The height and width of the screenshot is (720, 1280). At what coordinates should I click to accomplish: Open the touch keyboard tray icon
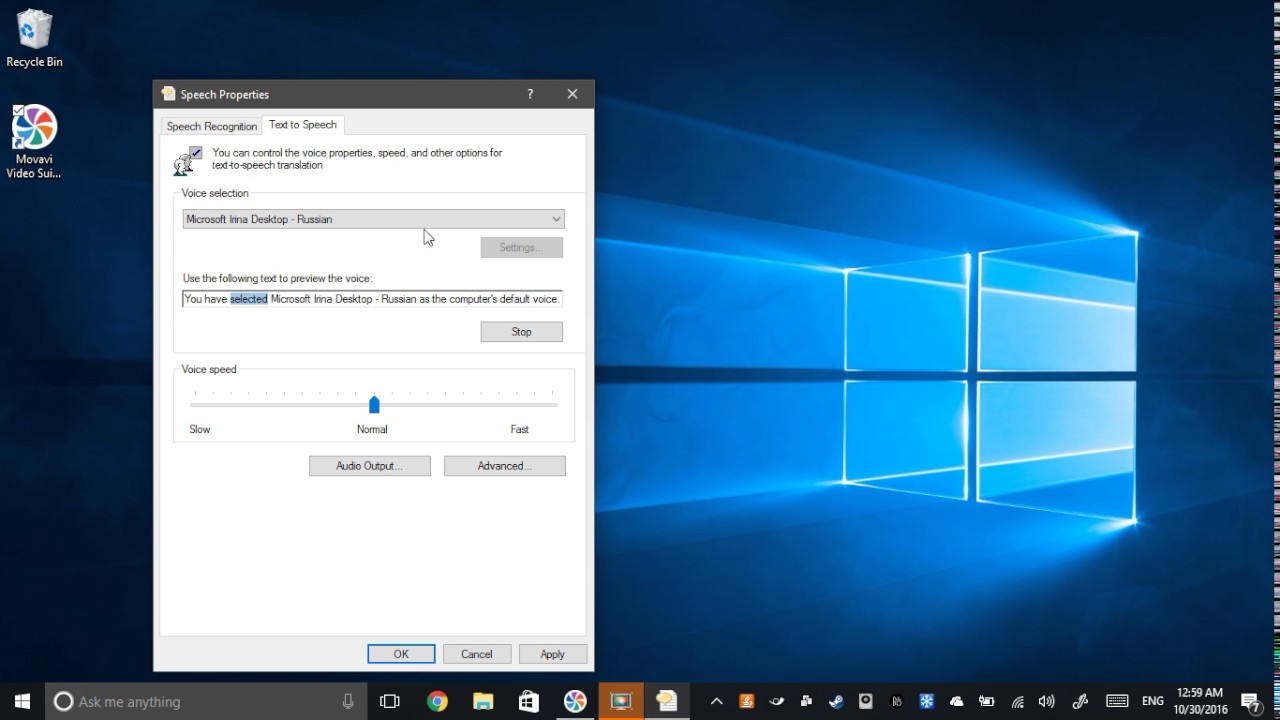pyautogui.click(x=1117, y=701)
